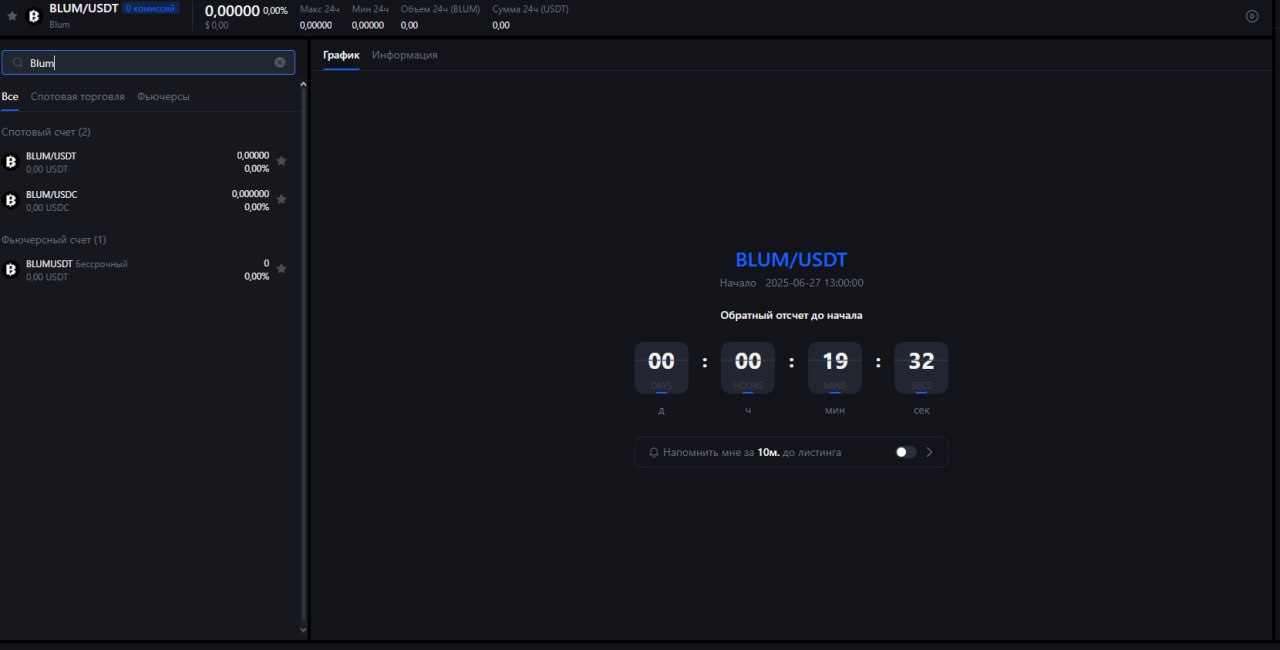Click the Спотовый счет (2) heading
Viewport: 1280px width, 650px height.
pos(46,132)
